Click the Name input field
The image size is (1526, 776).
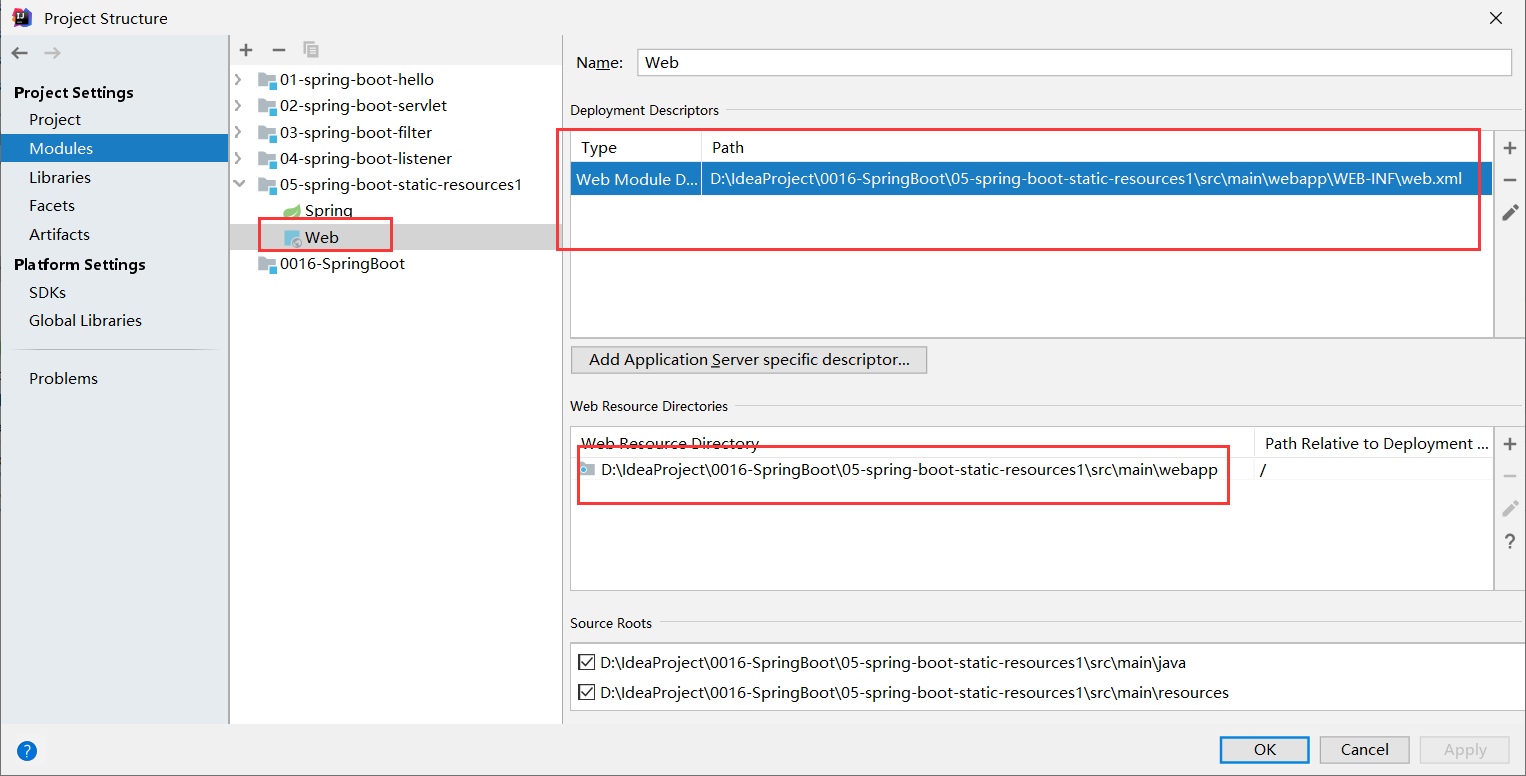(1073, 62)
